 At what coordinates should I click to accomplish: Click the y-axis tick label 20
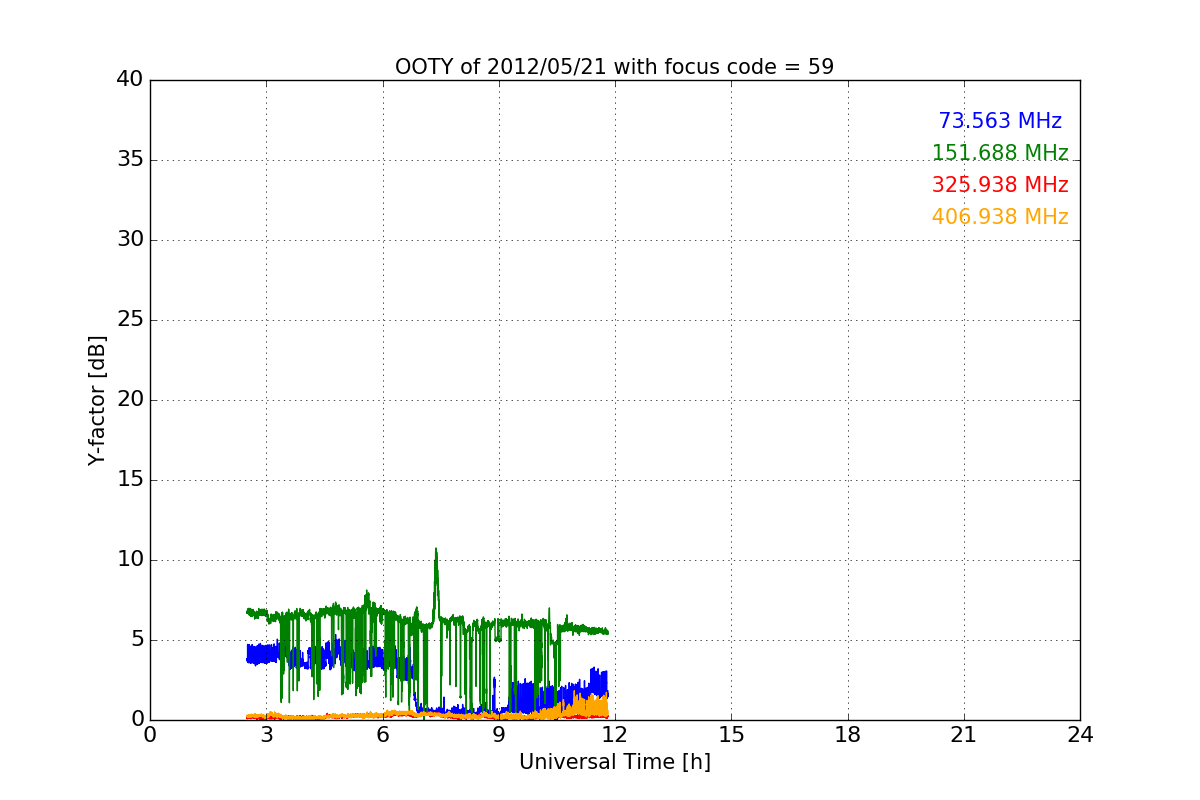pyautogui.click(x=130, y=400)
